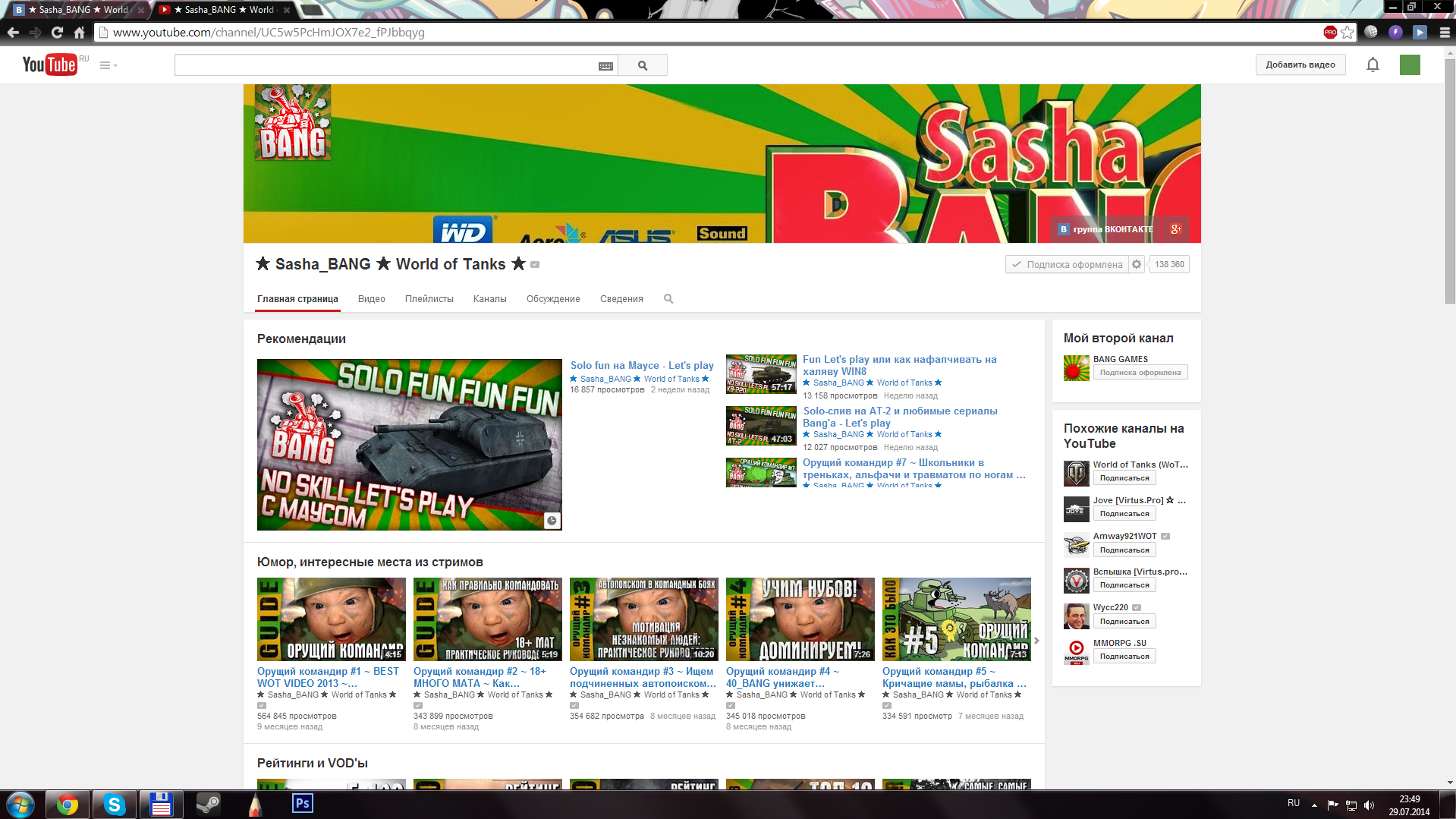
Task: Open the notifications bell
Action: 1373,65
